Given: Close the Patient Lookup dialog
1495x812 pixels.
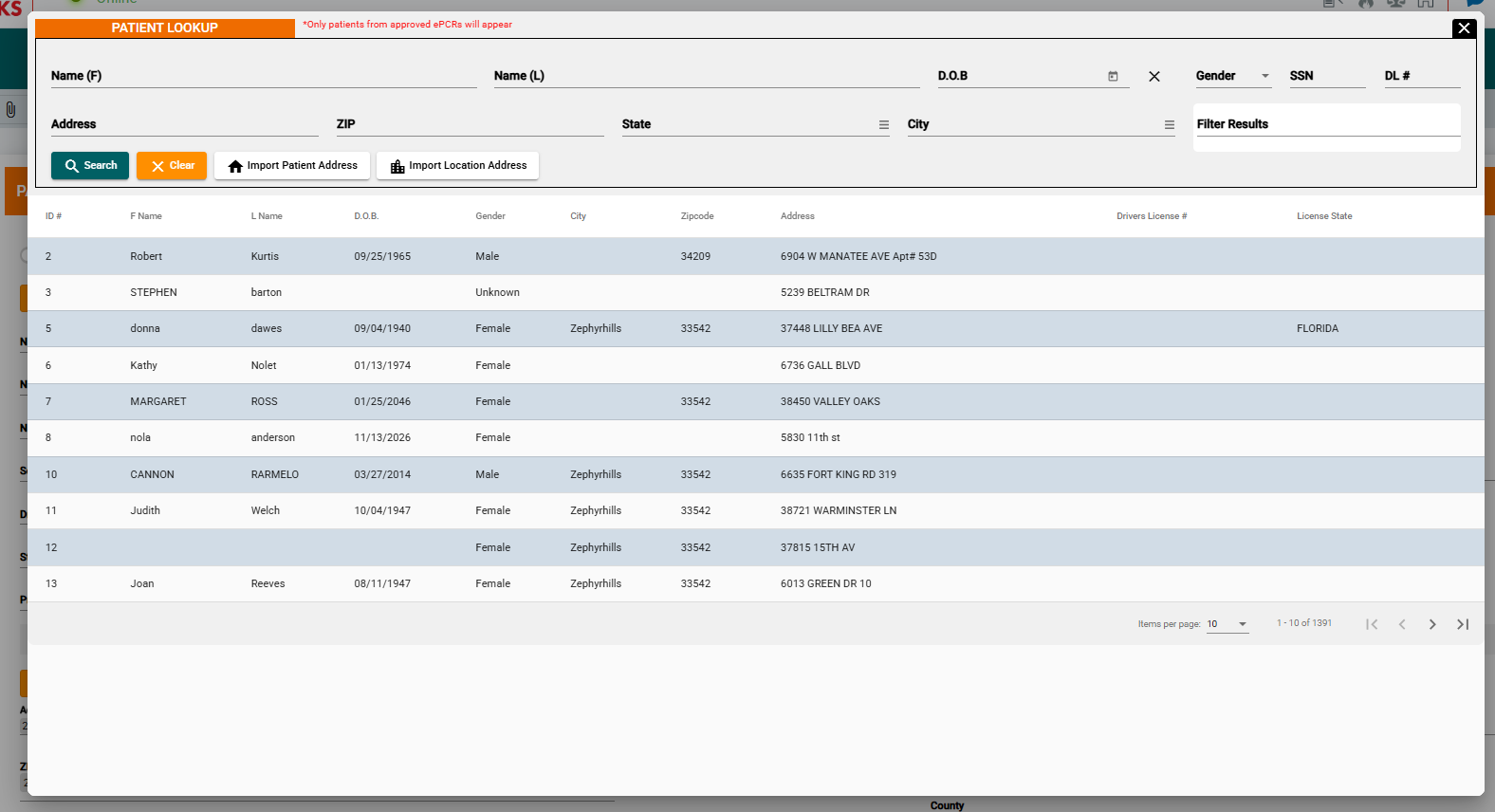Looking at the screenshot, I should click(x=1464, y=28).
